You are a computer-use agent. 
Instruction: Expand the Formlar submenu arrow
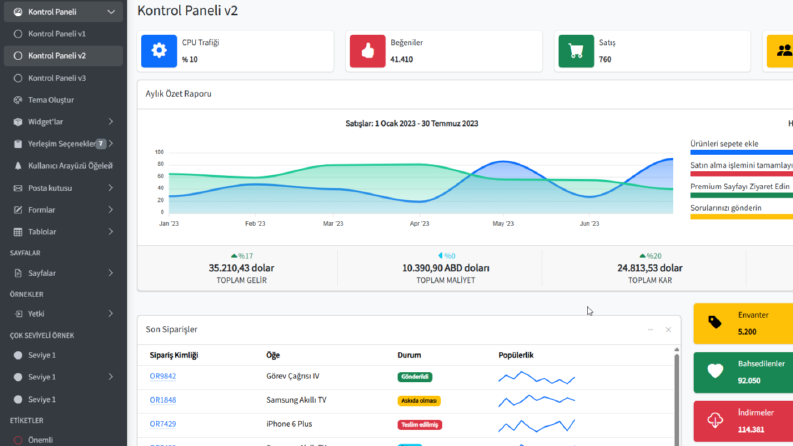click(111, 210)
